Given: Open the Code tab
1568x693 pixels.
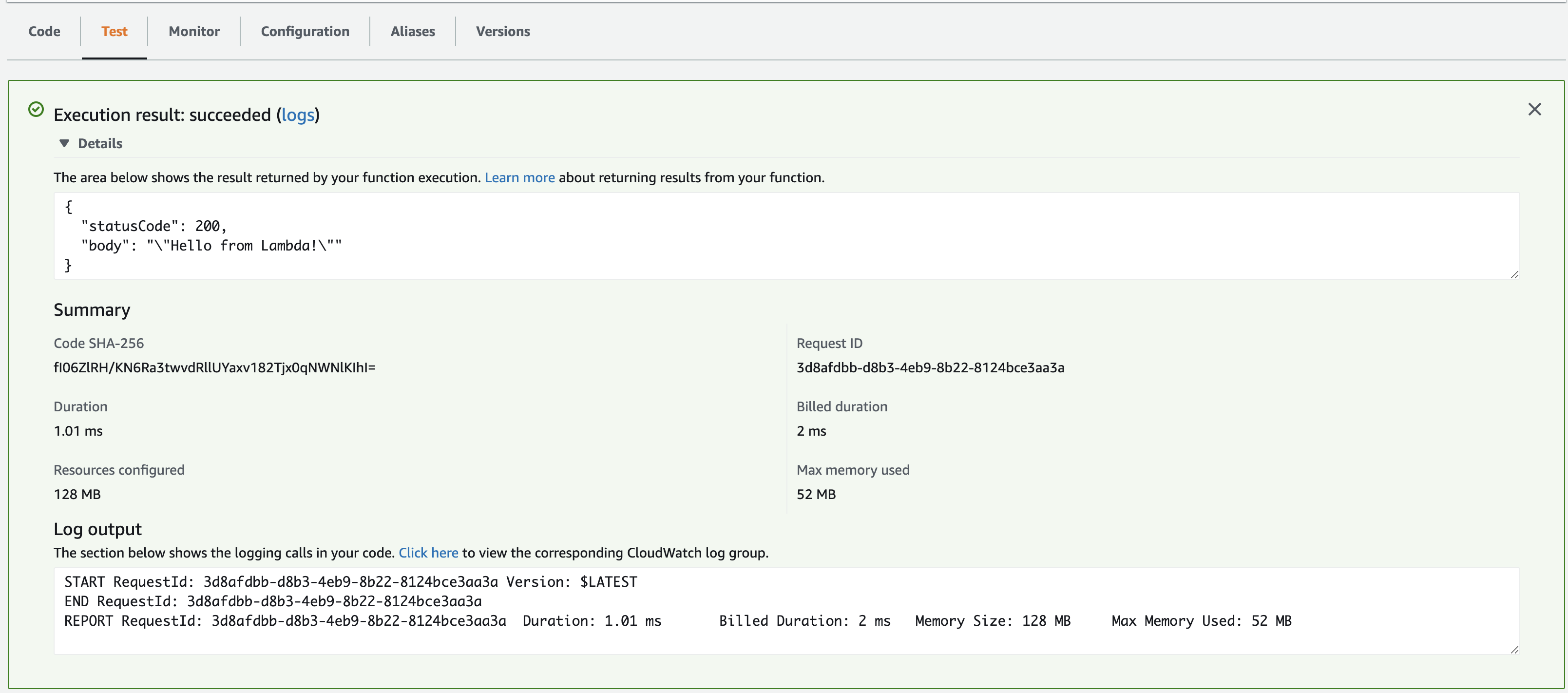Looking at the screenshot, I should pos(44,31).
